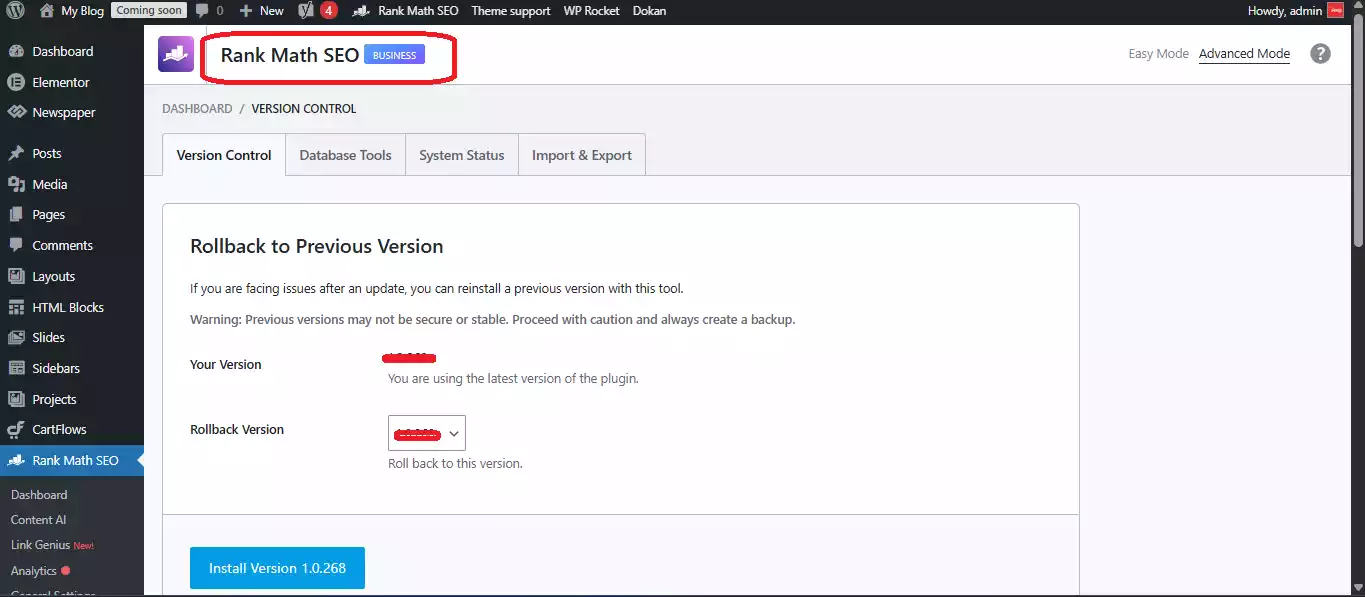Open Elementor text in the sidebar
The width and height of the screenshot is (1365, 597).
61,82
